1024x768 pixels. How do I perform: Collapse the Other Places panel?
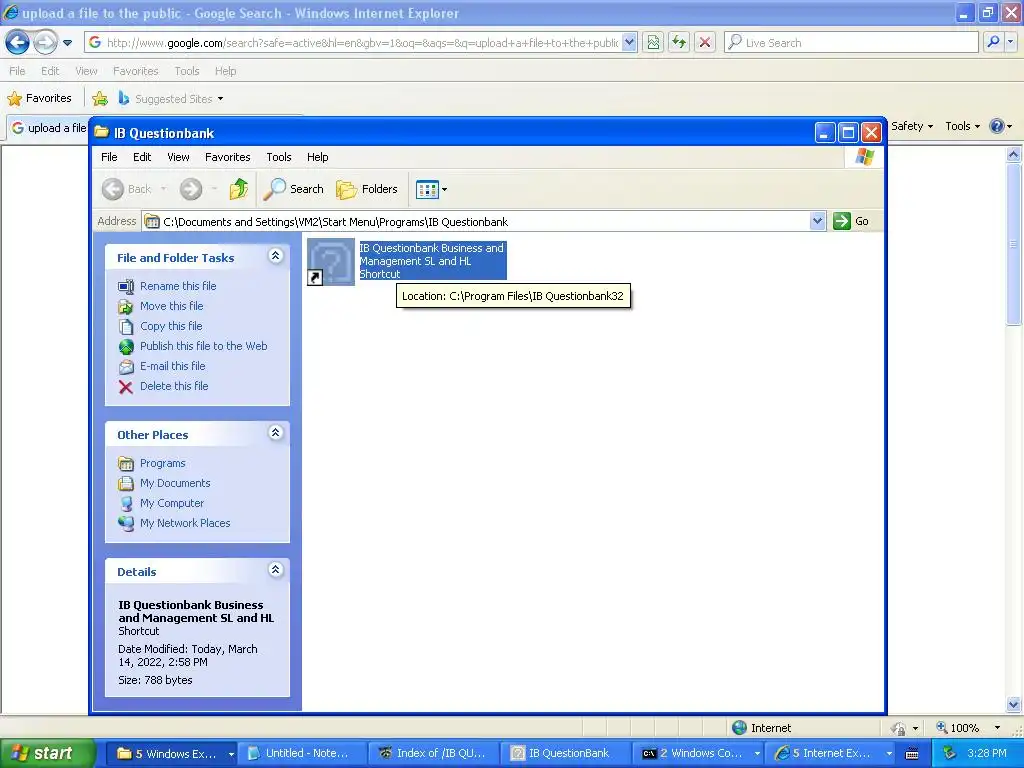[276, 433]
